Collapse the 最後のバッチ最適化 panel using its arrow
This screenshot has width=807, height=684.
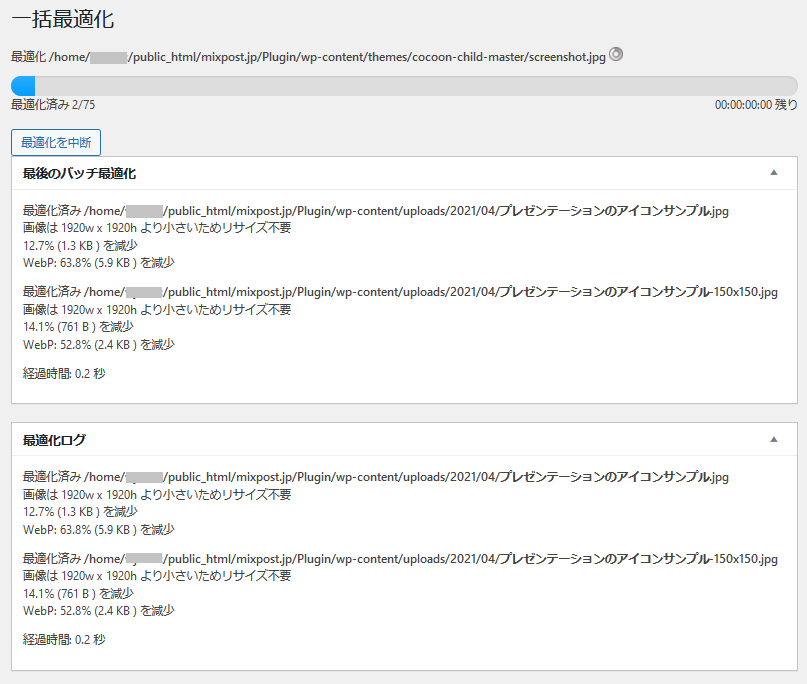point(773,173)
